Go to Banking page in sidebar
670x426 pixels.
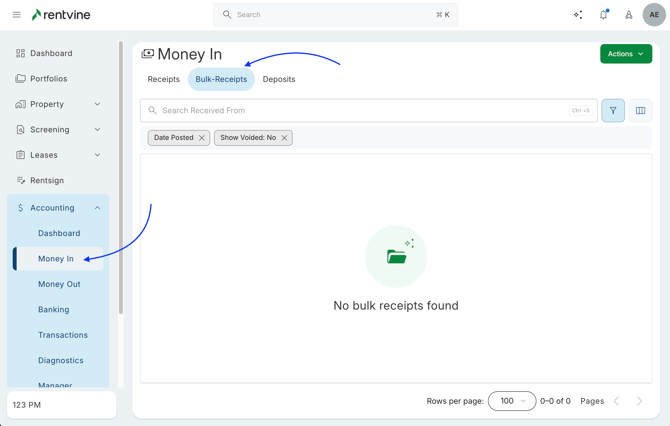pyautogui.click(x=53, y=310)
